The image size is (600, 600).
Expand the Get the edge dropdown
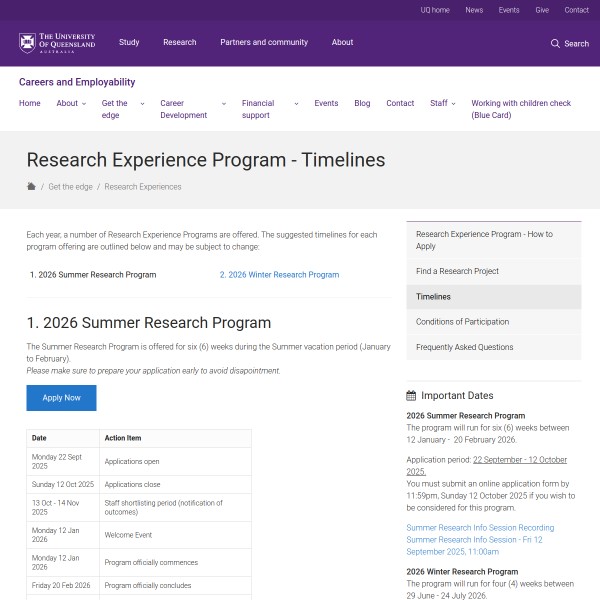coord(142,104)
